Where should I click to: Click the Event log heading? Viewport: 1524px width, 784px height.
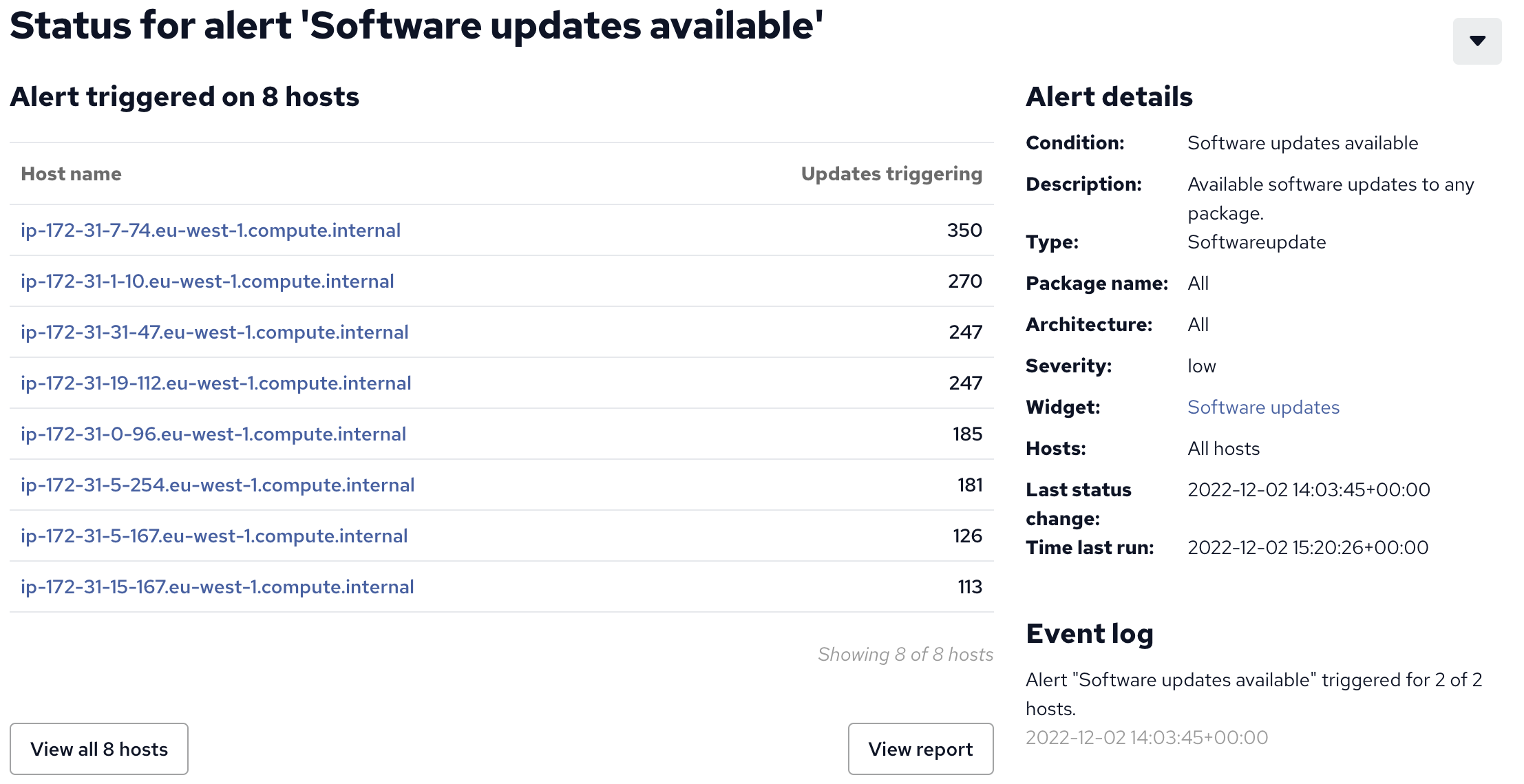1090,633
